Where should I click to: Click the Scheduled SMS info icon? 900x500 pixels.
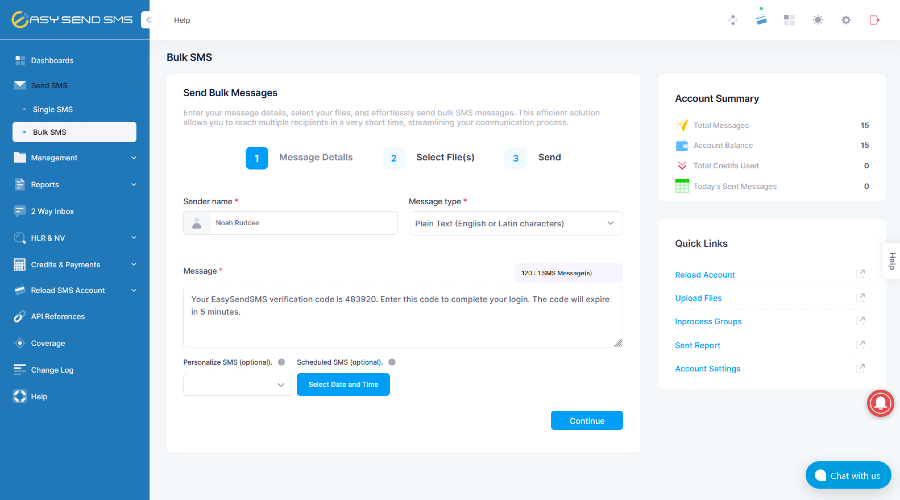(392, 362)
